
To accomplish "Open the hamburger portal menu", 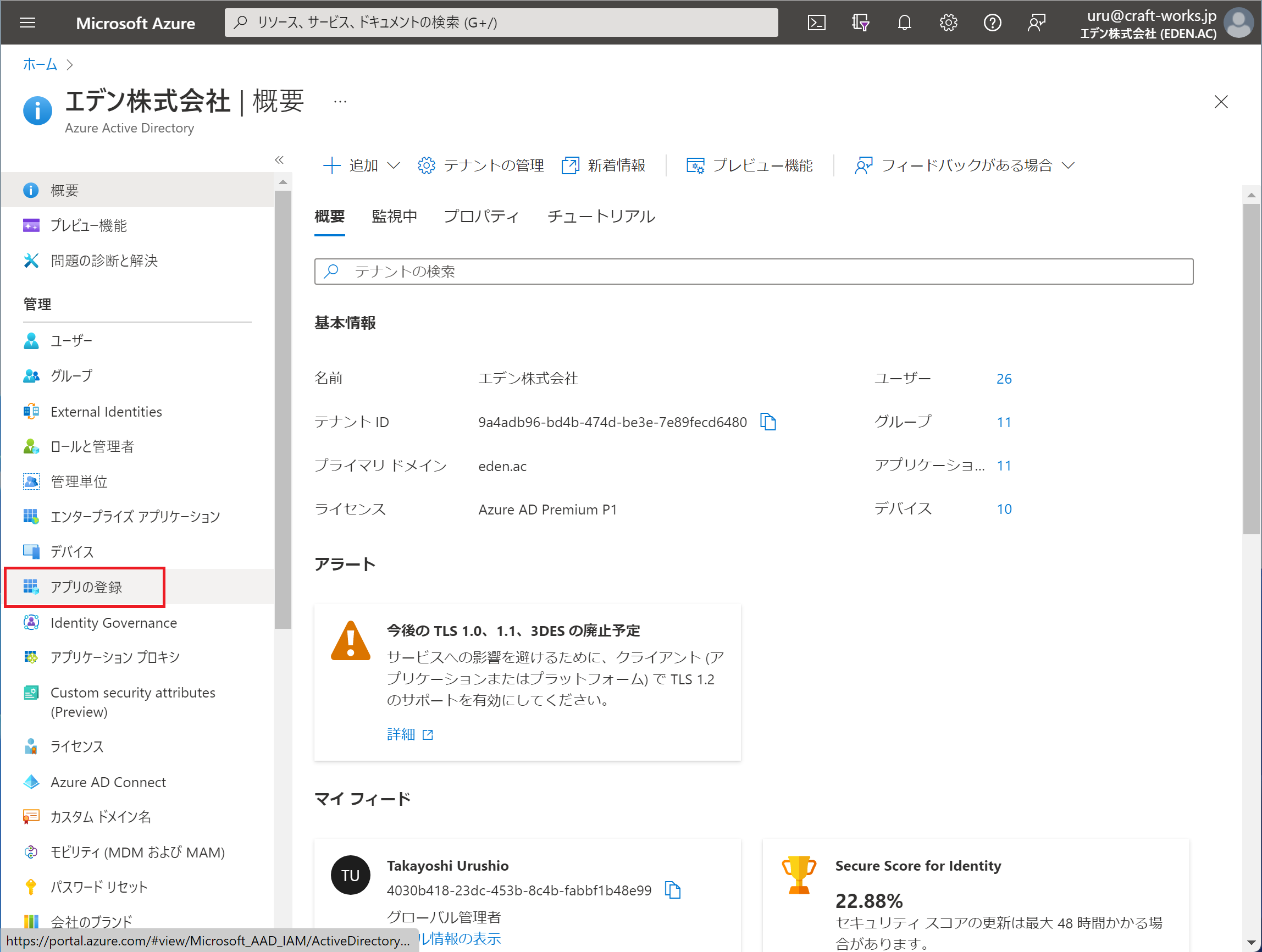I will click(x=27, y=23).
